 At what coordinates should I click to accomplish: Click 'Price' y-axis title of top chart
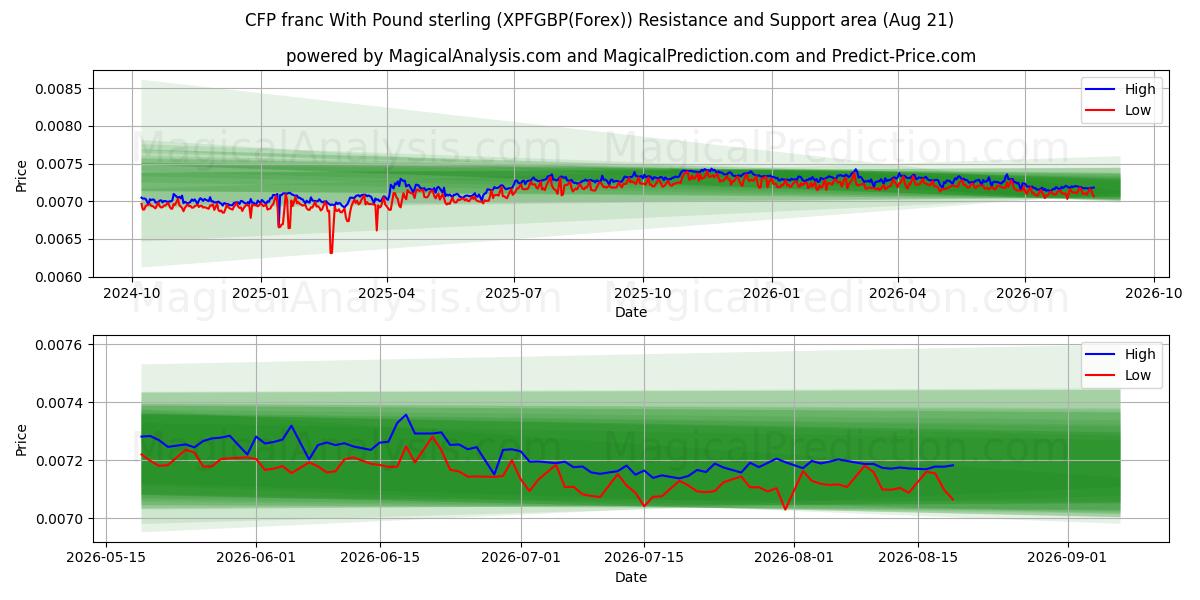(21, 174)
